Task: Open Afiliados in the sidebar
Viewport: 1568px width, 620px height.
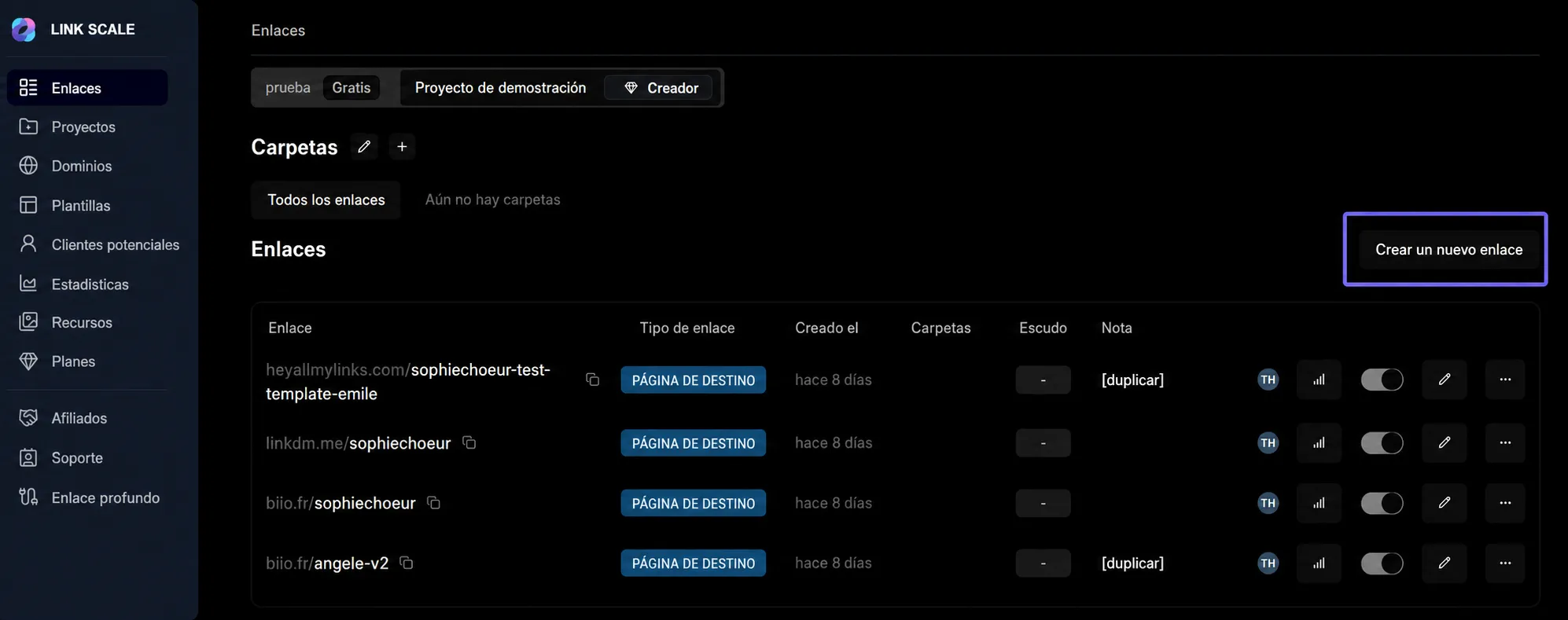Action: (x=87, y=418)
